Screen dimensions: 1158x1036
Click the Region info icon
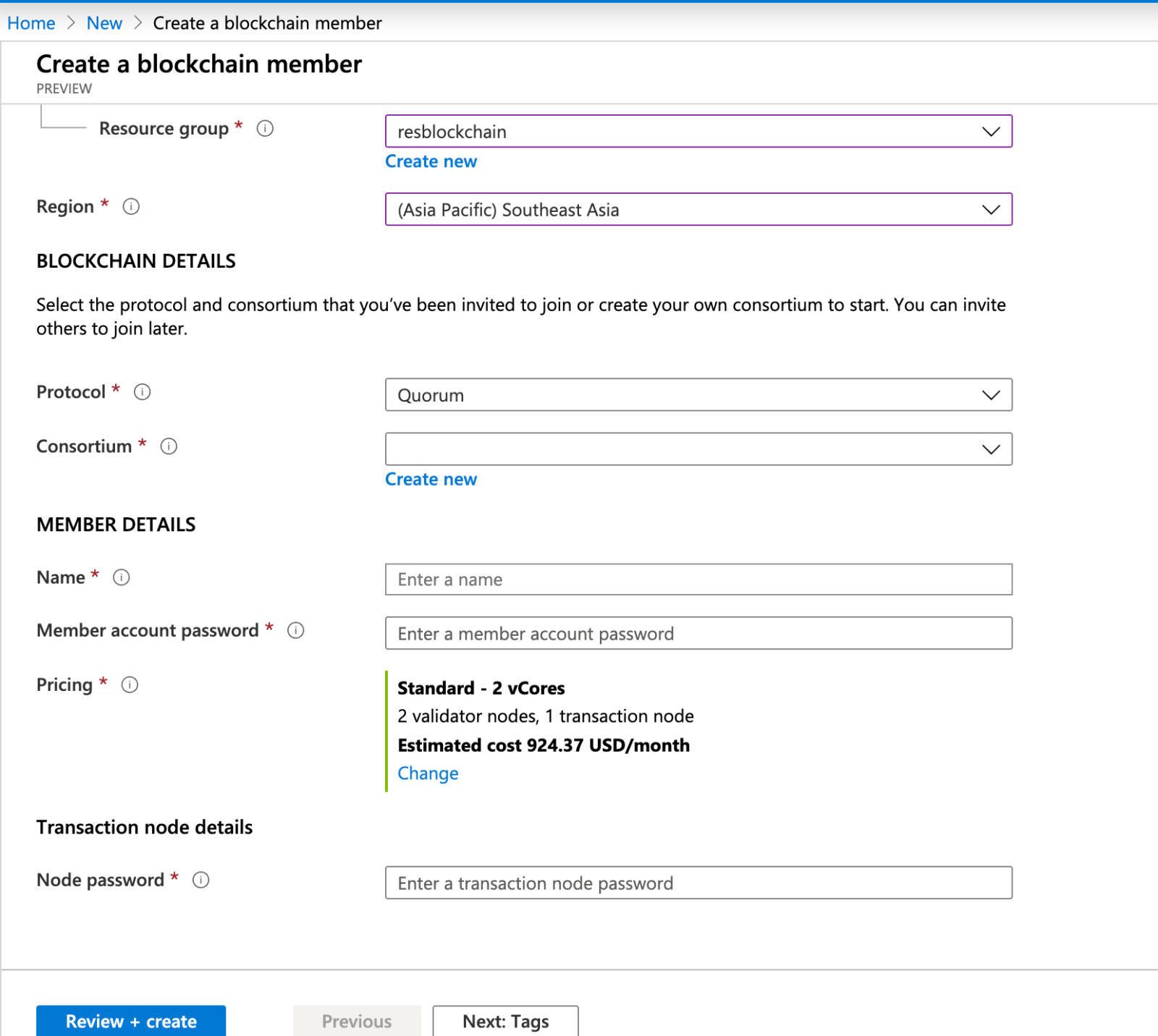point(130,206)
